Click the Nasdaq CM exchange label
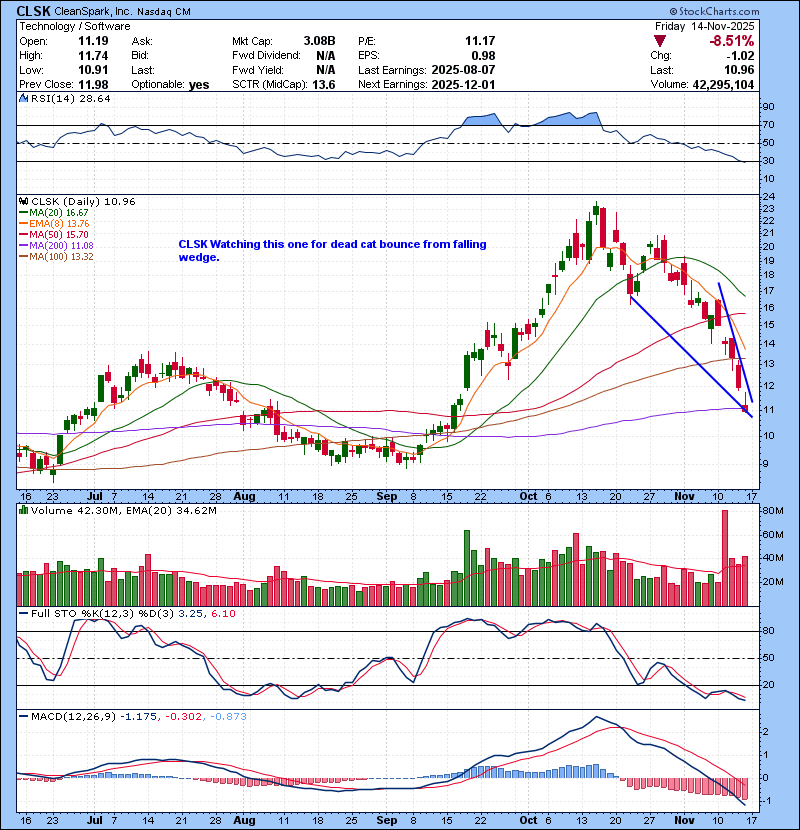 pyautogui.click(x=164, y=11)
